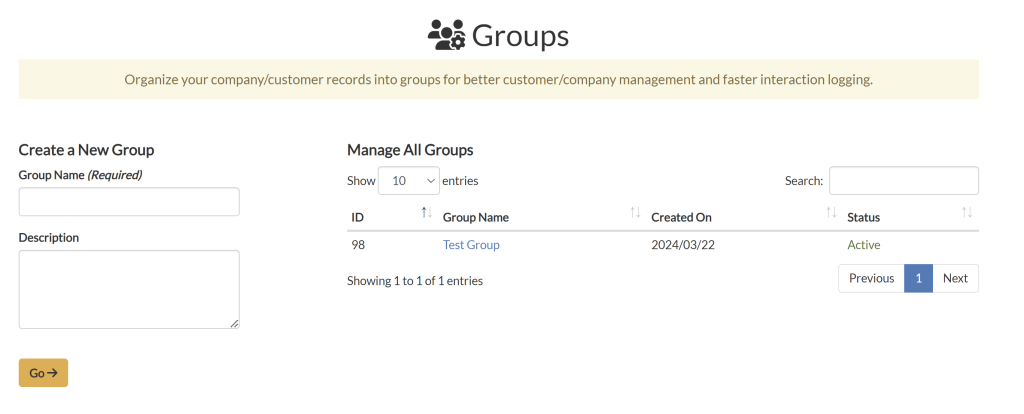This screenshot has width=1024, height=414.
Task: Click the Groups people icon in heading
Action: 446,36
